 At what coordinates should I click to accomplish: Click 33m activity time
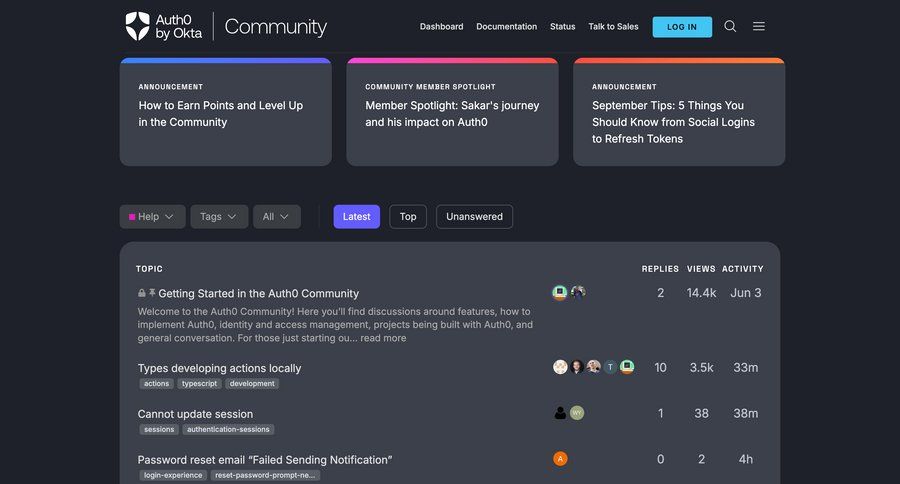tap(746, 367)
